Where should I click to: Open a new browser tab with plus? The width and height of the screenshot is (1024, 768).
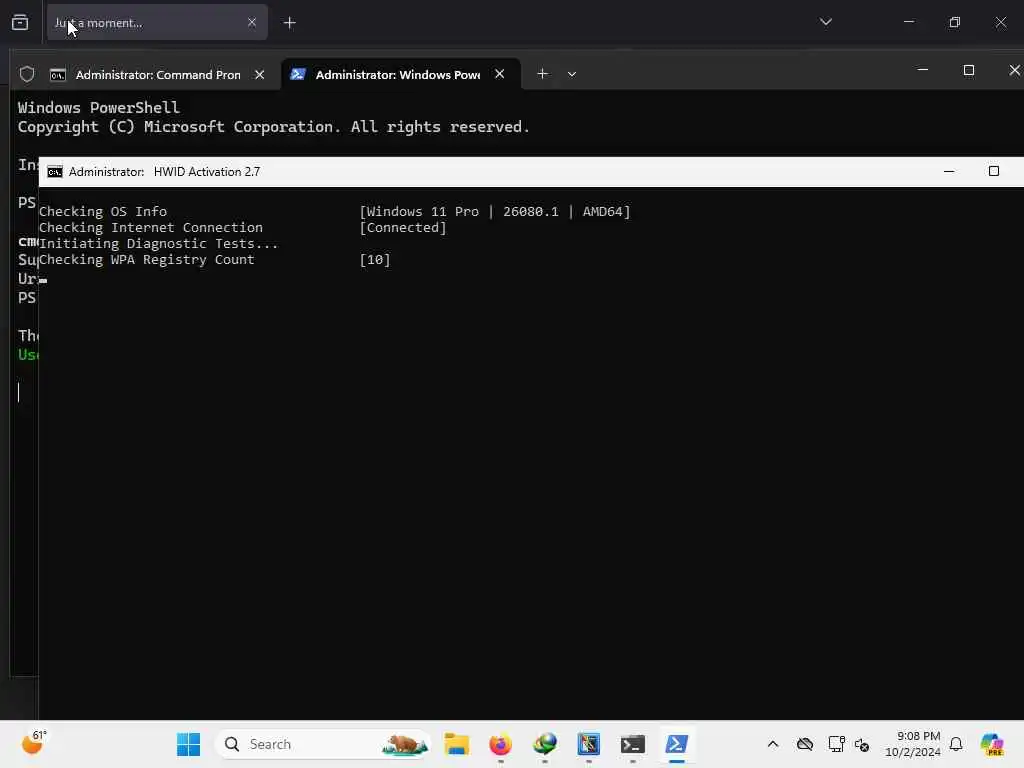tap(289, 23)
